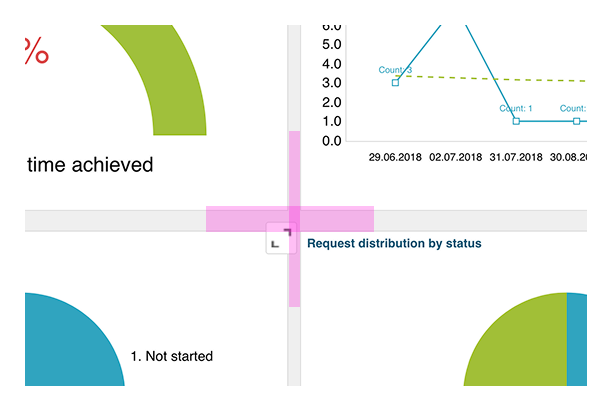Click the '1. Not started' legend label
This screenshot has width=615, height=413.
click(172, 356)
